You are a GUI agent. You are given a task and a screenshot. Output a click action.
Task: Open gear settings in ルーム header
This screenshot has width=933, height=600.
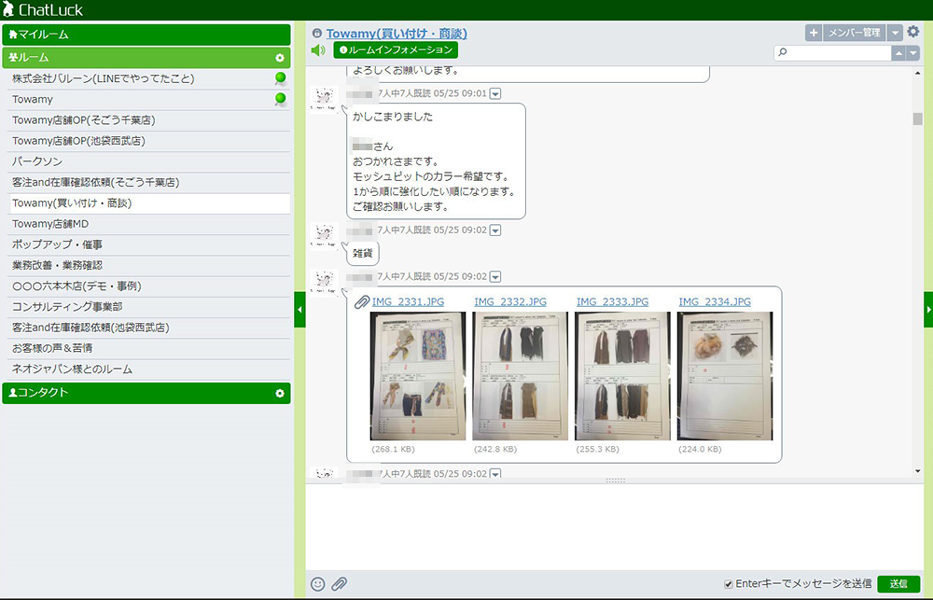coord(280,58)
